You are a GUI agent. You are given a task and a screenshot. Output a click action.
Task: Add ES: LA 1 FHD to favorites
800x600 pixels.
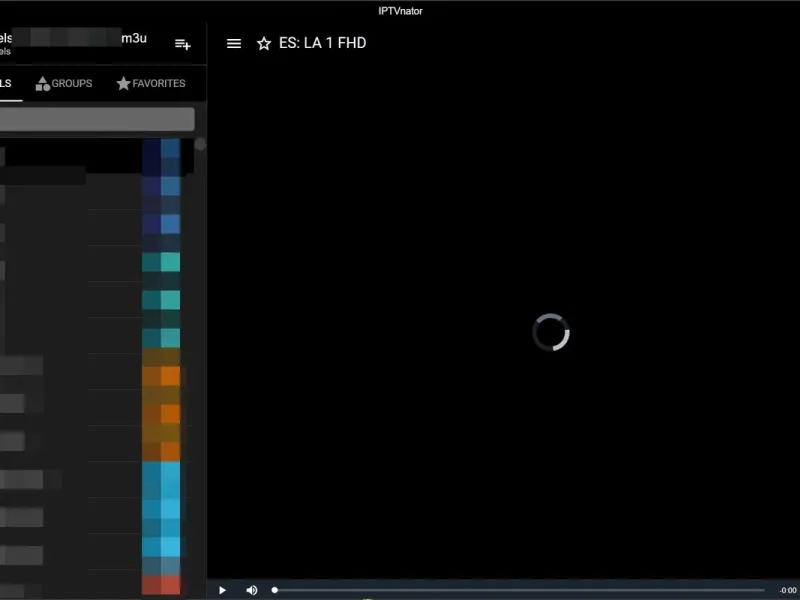[264, 43]
